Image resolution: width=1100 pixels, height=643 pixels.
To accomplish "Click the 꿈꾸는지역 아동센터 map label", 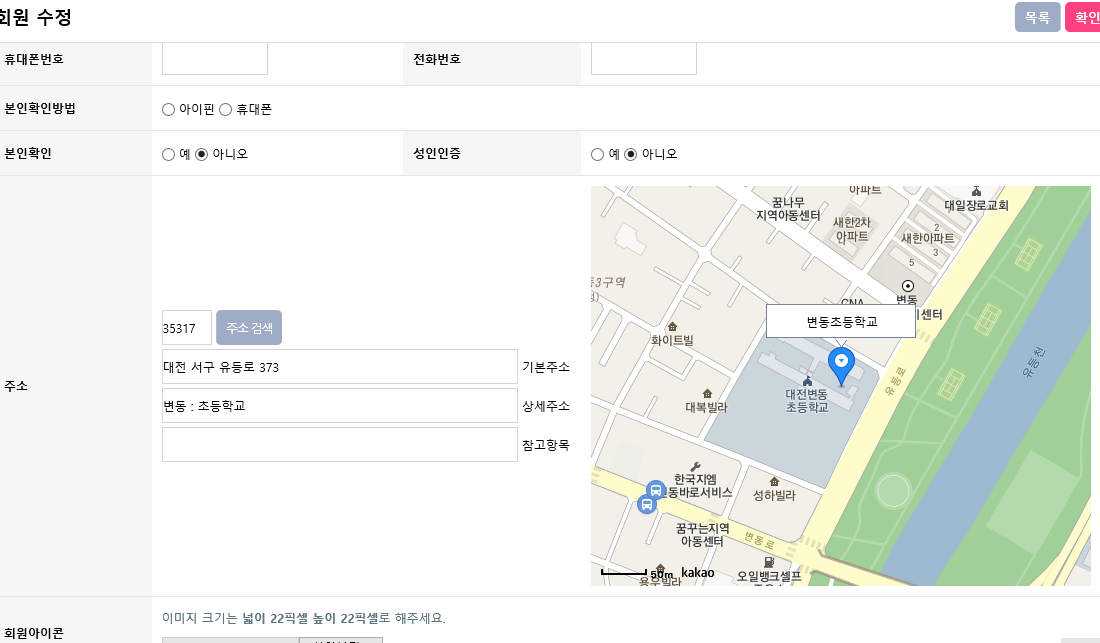I will point(702,535).
